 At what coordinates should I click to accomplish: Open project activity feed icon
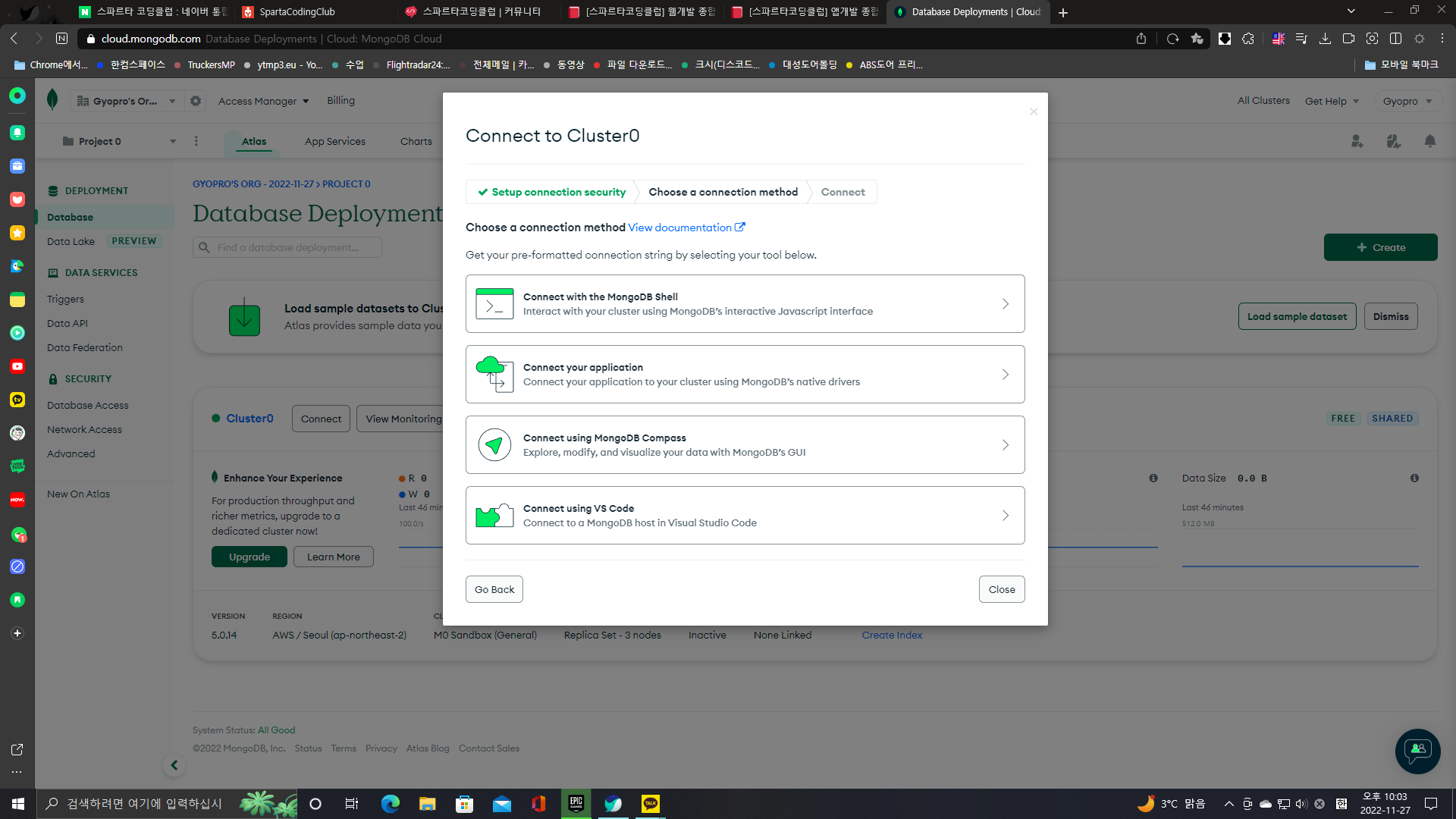click(x=1394, y=141)
